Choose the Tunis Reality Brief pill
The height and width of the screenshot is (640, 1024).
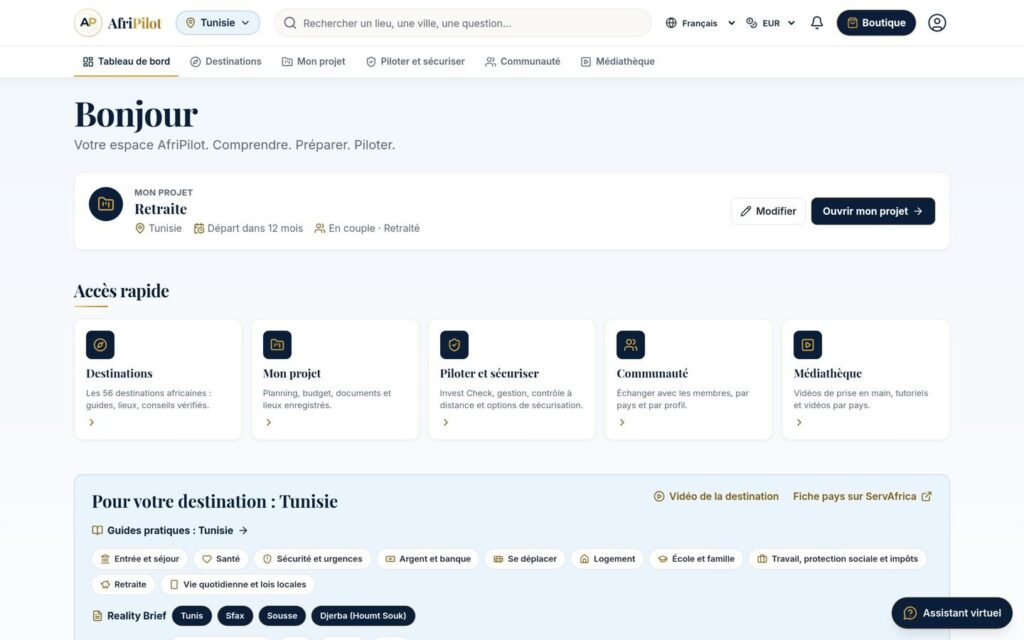pos(192,616)
